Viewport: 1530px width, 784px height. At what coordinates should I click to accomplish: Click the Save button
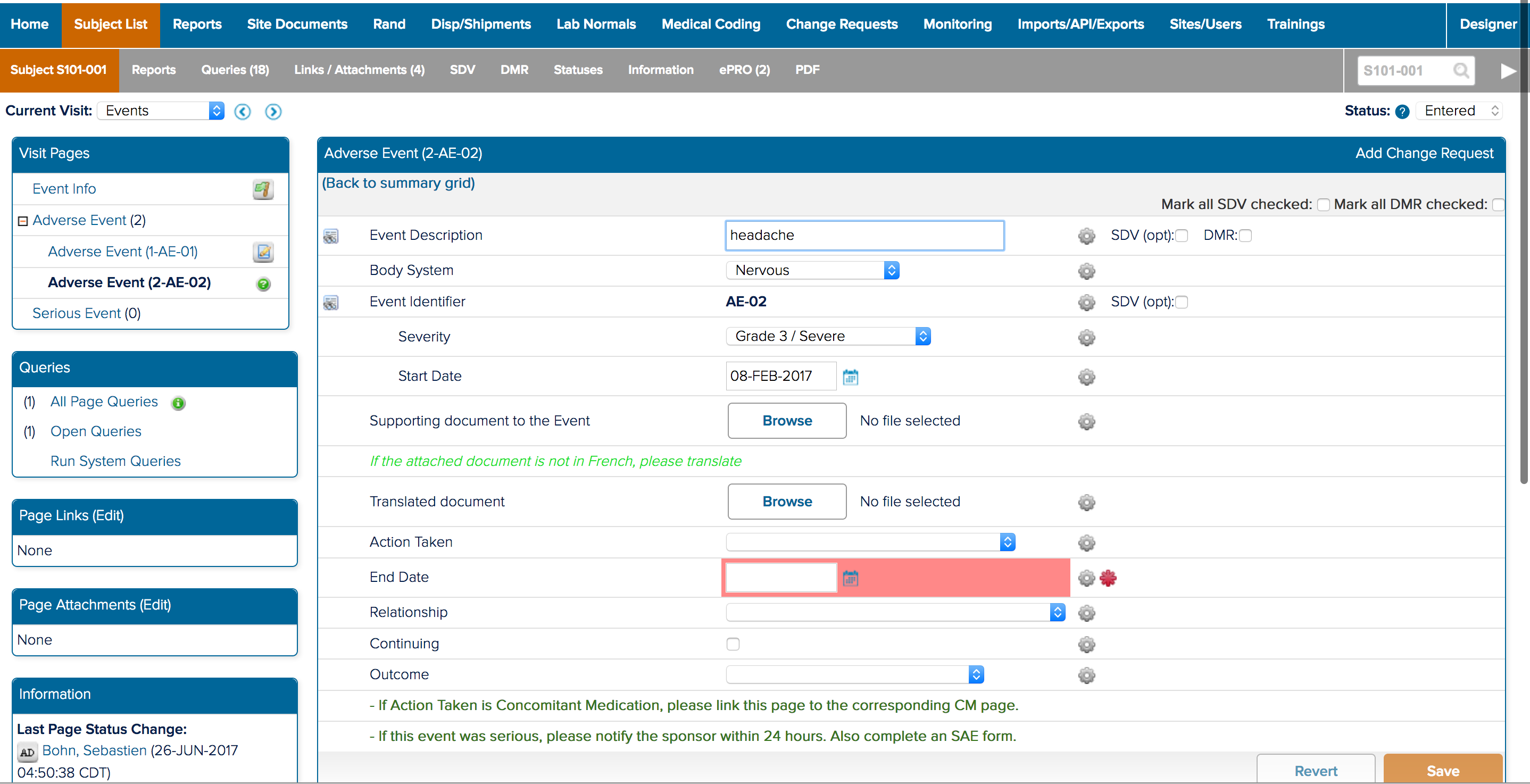click(x=1442, y=770)
